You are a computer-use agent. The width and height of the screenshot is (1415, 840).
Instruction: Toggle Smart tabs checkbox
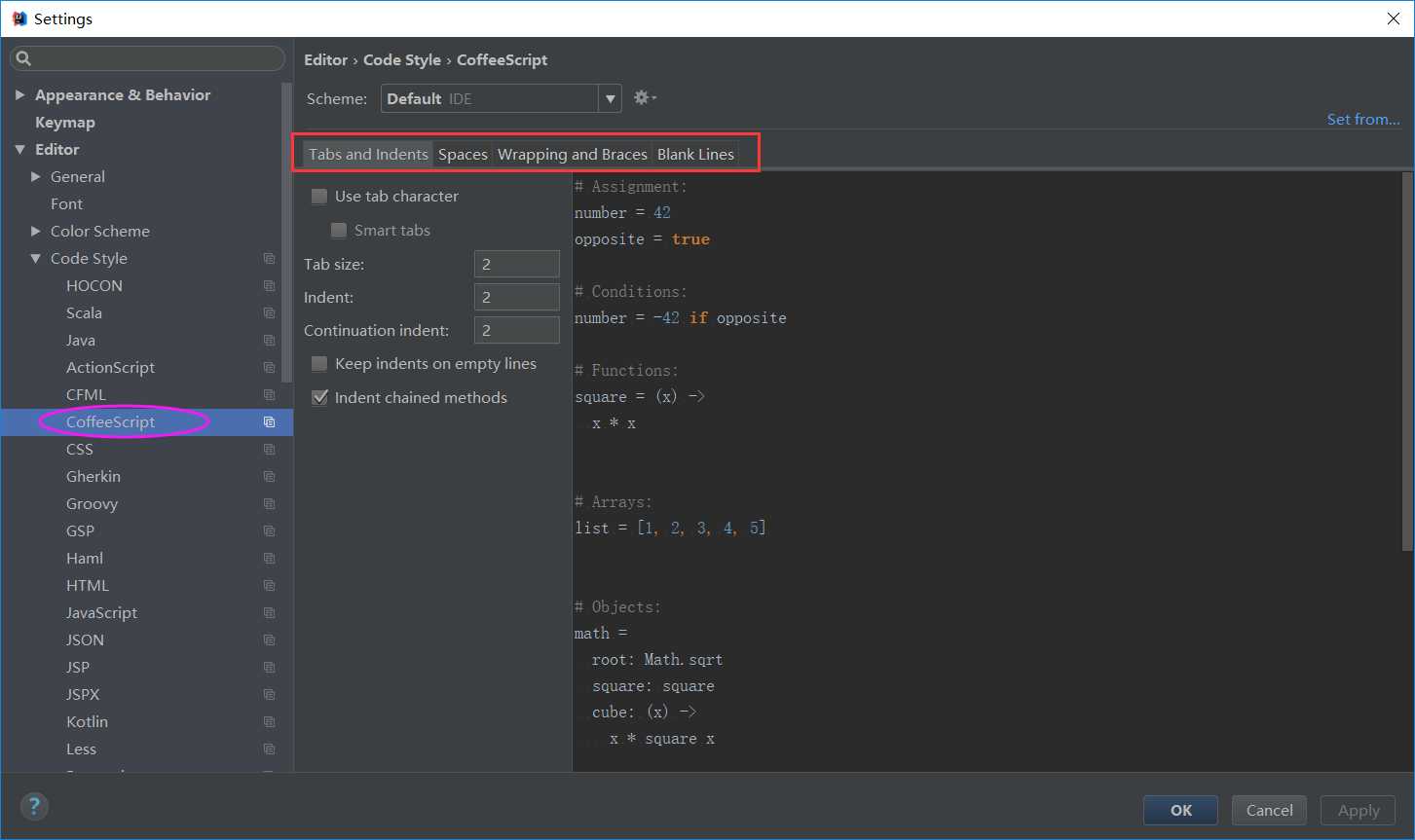tap(339, 231)
